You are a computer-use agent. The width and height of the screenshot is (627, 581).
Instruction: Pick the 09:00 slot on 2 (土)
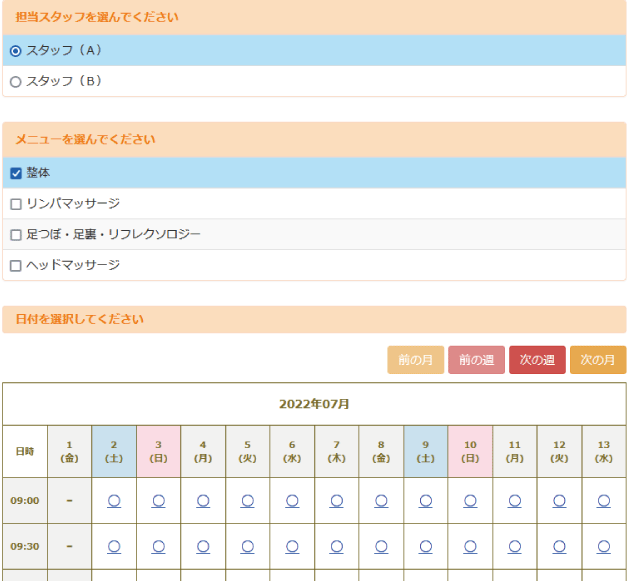(114, 500)
